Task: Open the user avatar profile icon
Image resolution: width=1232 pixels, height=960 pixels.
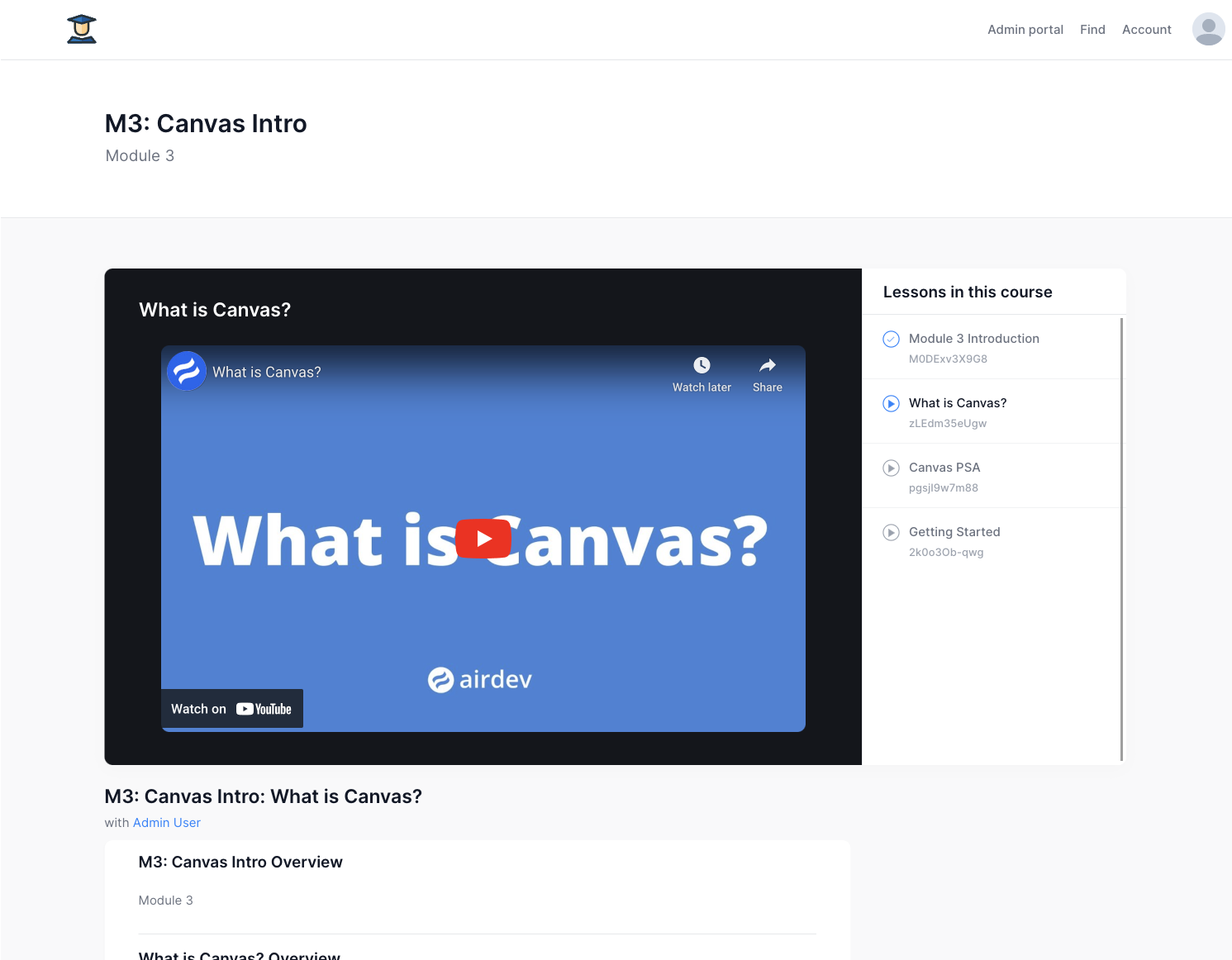Action: [1208, 29]
